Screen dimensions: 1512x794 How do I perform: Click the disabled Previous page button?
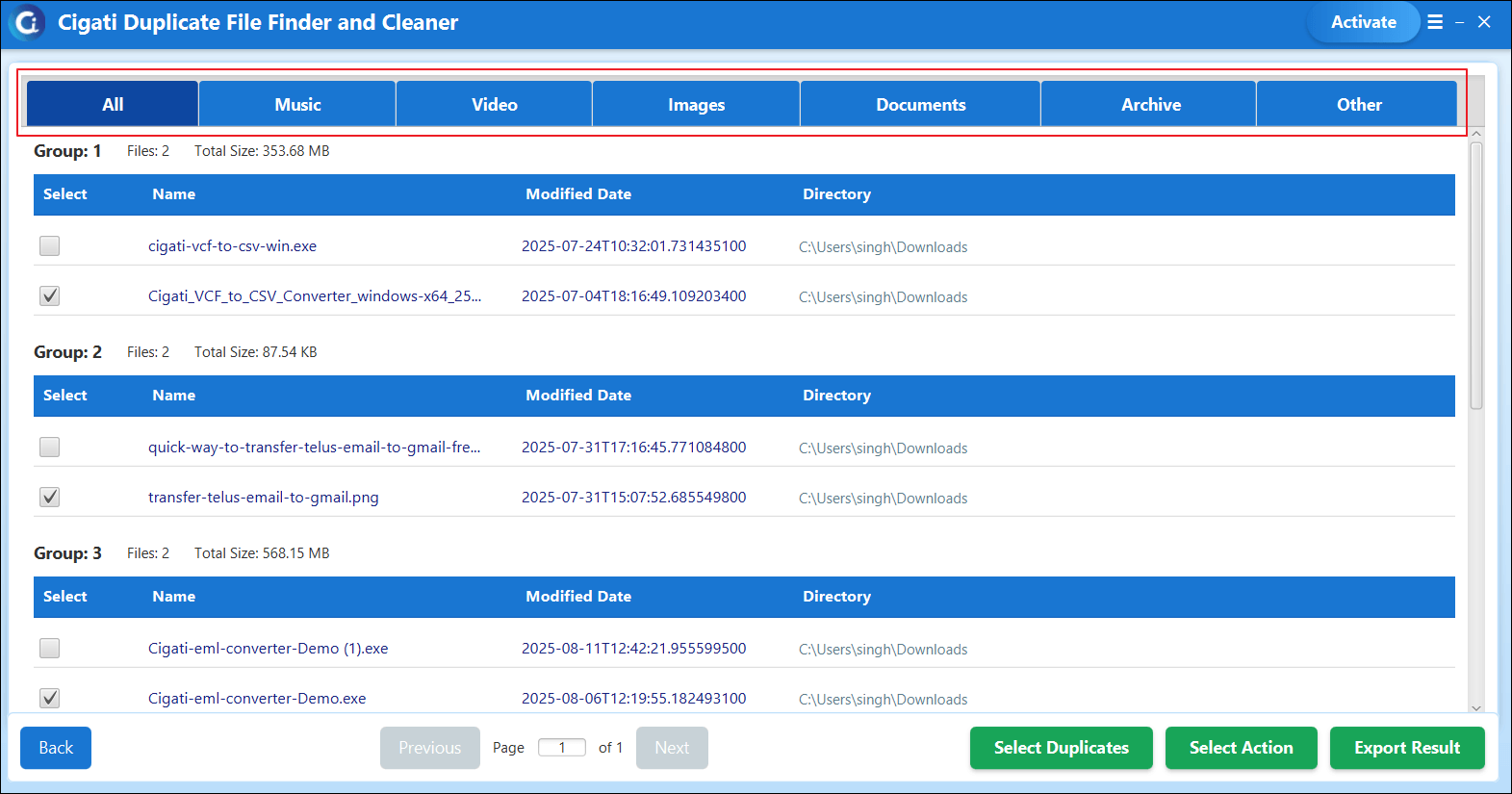pos(430,748)
